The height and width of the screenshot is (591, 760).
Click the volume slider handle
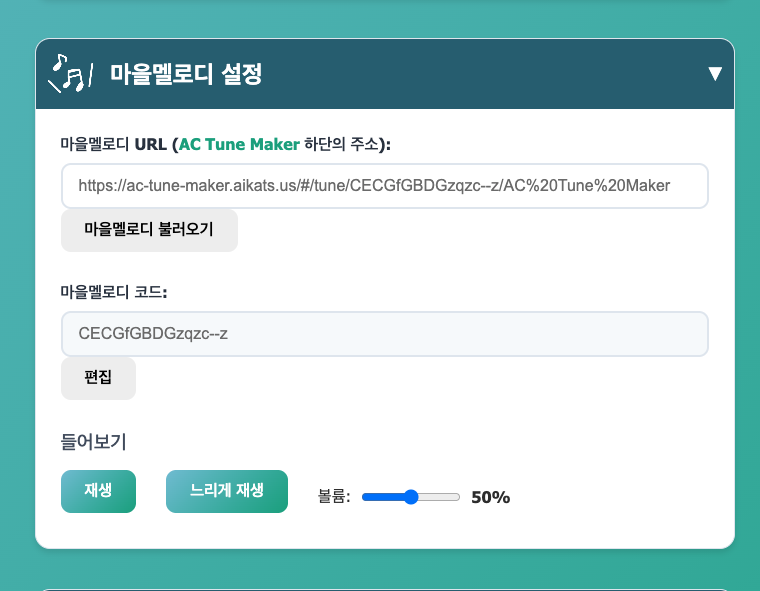point(411,497)
